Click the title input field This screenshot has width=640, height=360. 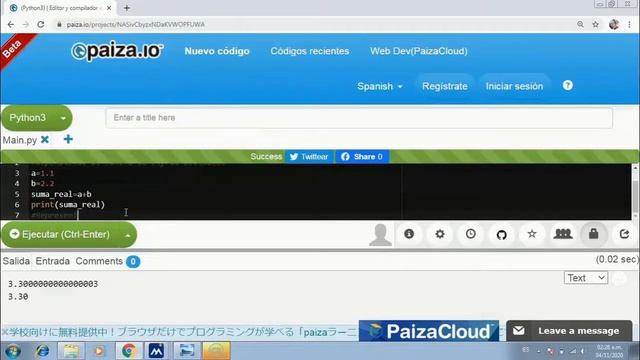pyautogui.click(x=359, y=118)
